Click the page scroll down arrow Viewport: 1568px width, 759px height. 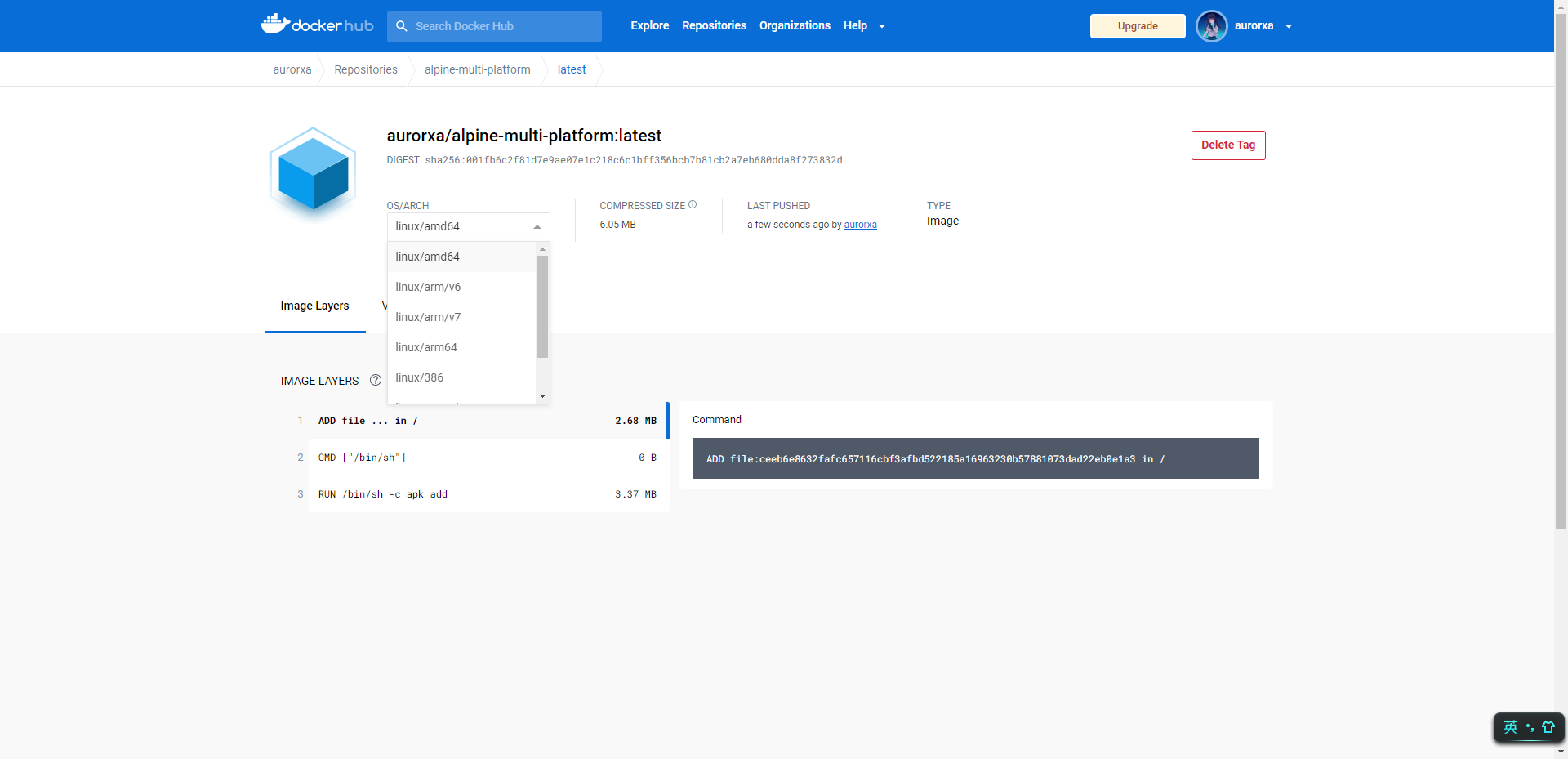coord(1561,752)
